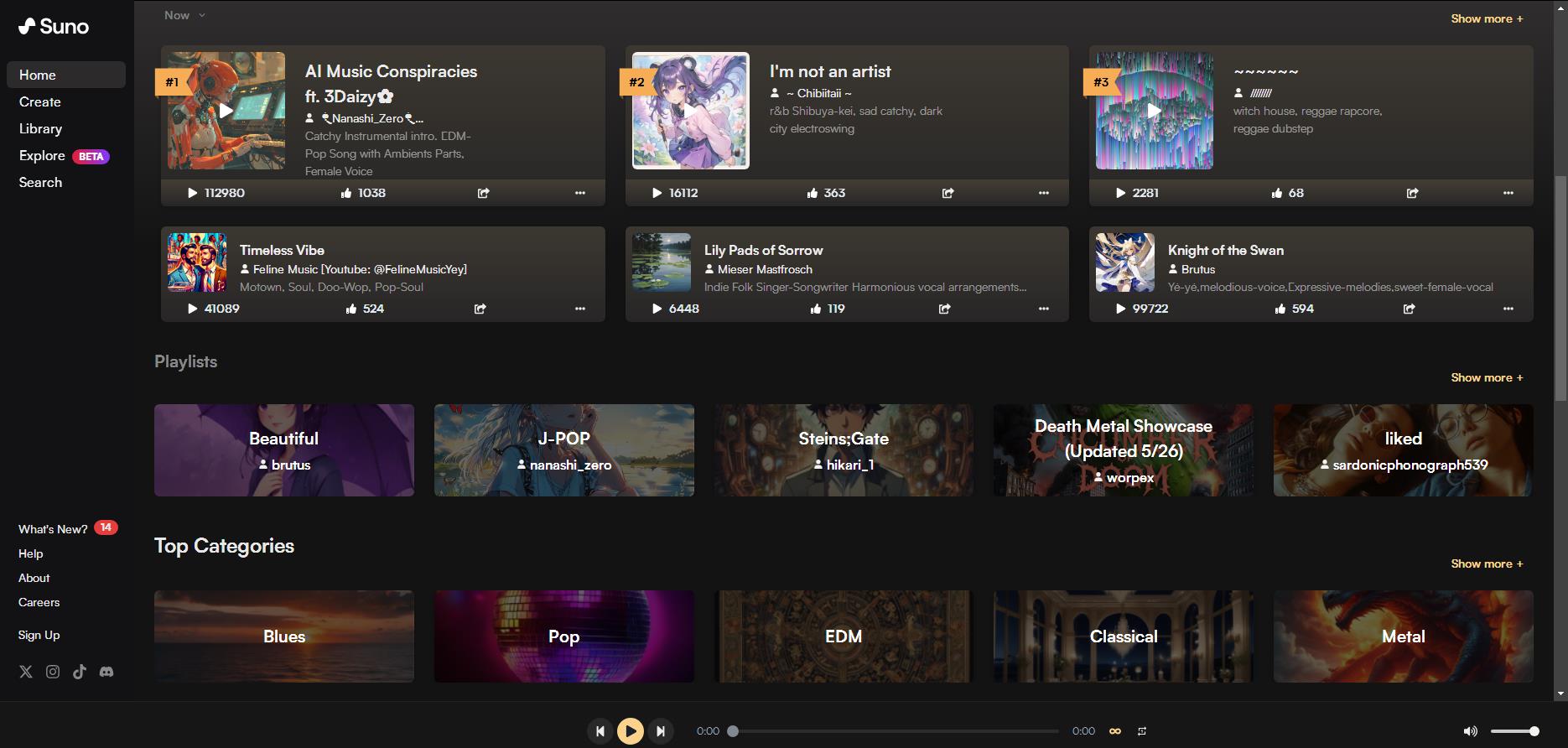The width and height of the screenshot is (1568, 748).
Task: Open the Discord link in the sidebar
Action: (106, 672)
